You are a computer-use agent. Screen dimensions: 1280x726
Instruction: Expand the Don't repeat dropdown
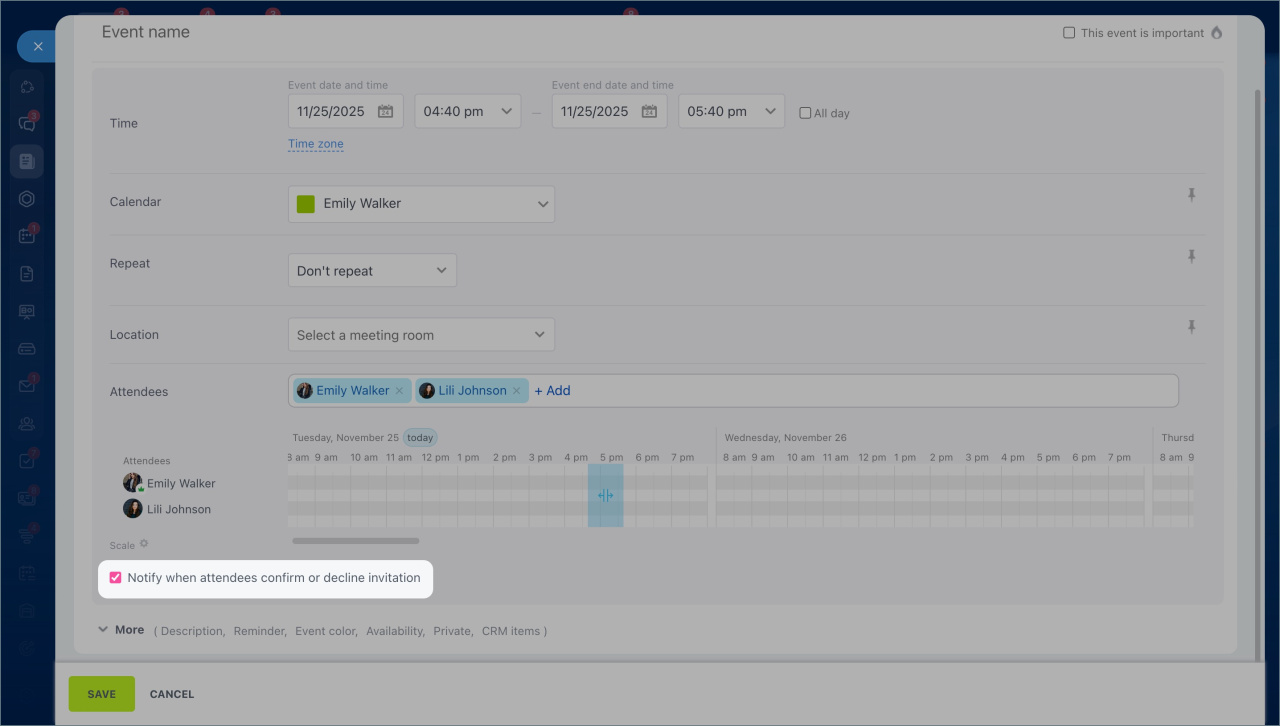click(372, 271)
